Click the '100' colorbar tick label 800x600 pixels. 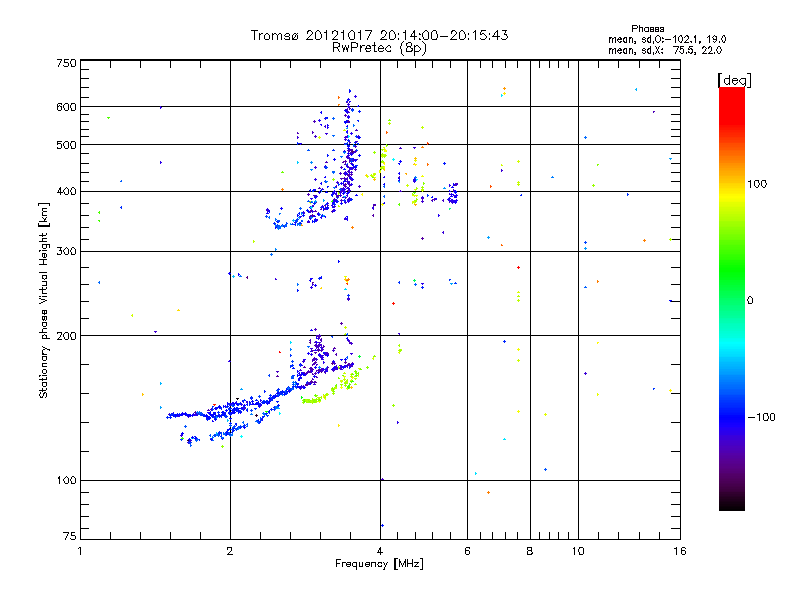(x=757, y=184)
